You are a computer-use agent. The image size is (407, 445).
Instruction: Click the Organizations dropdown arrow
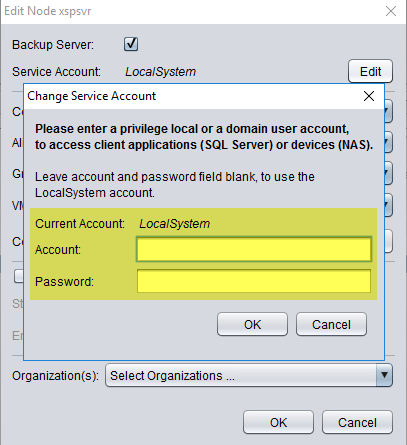[x=384, y=375]
